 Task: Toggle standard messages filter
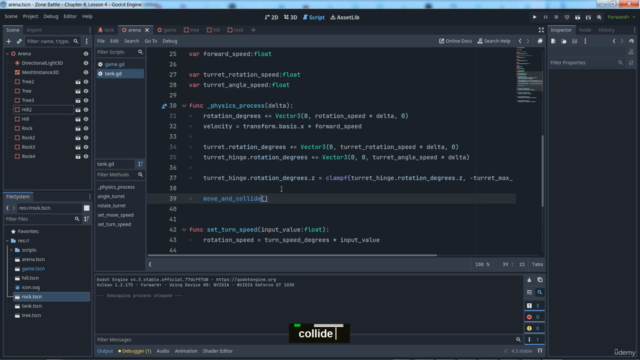[x=534, y=306]
